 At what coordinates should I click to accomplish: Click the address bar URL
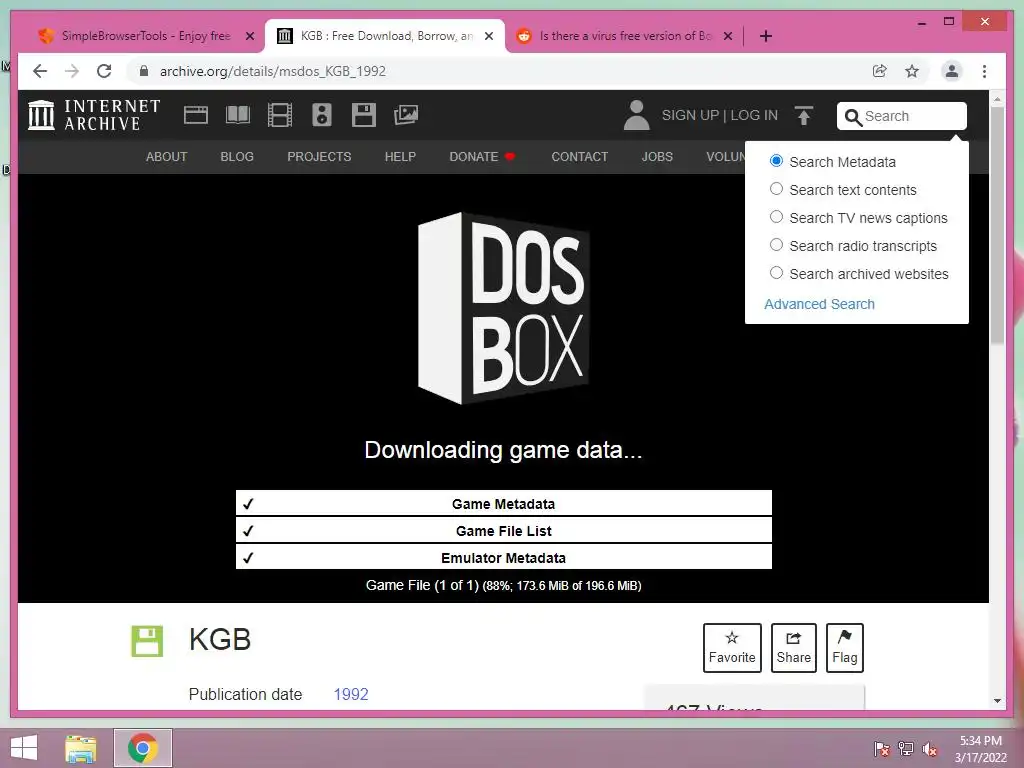click(273, 71)
